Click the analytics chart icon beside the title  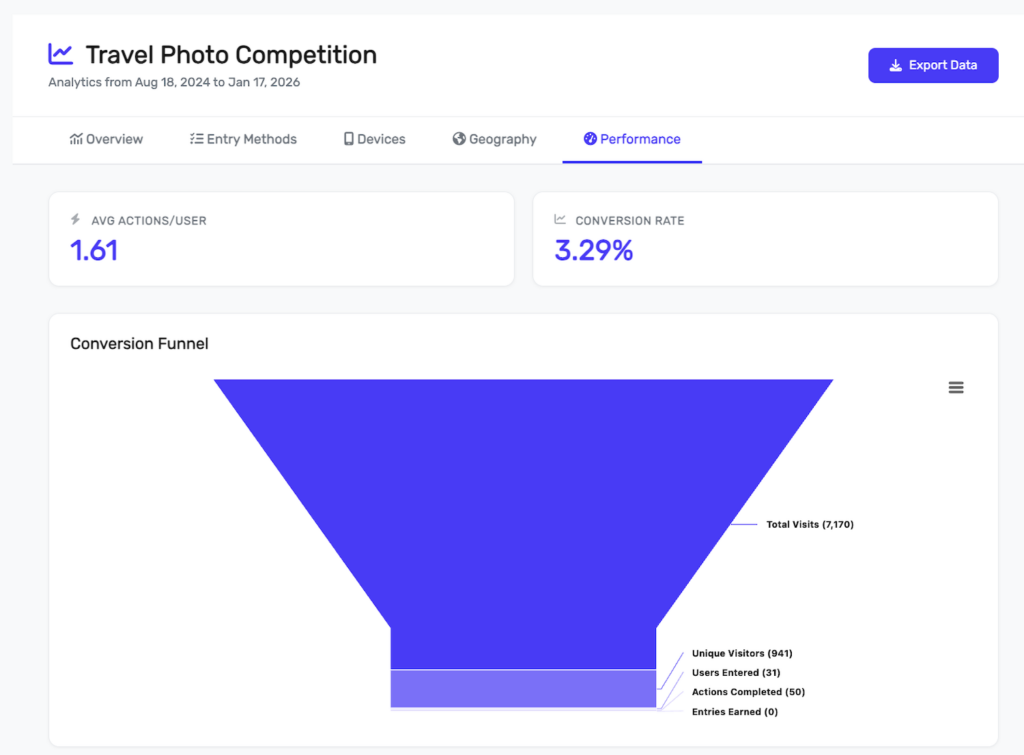point(61,54)
